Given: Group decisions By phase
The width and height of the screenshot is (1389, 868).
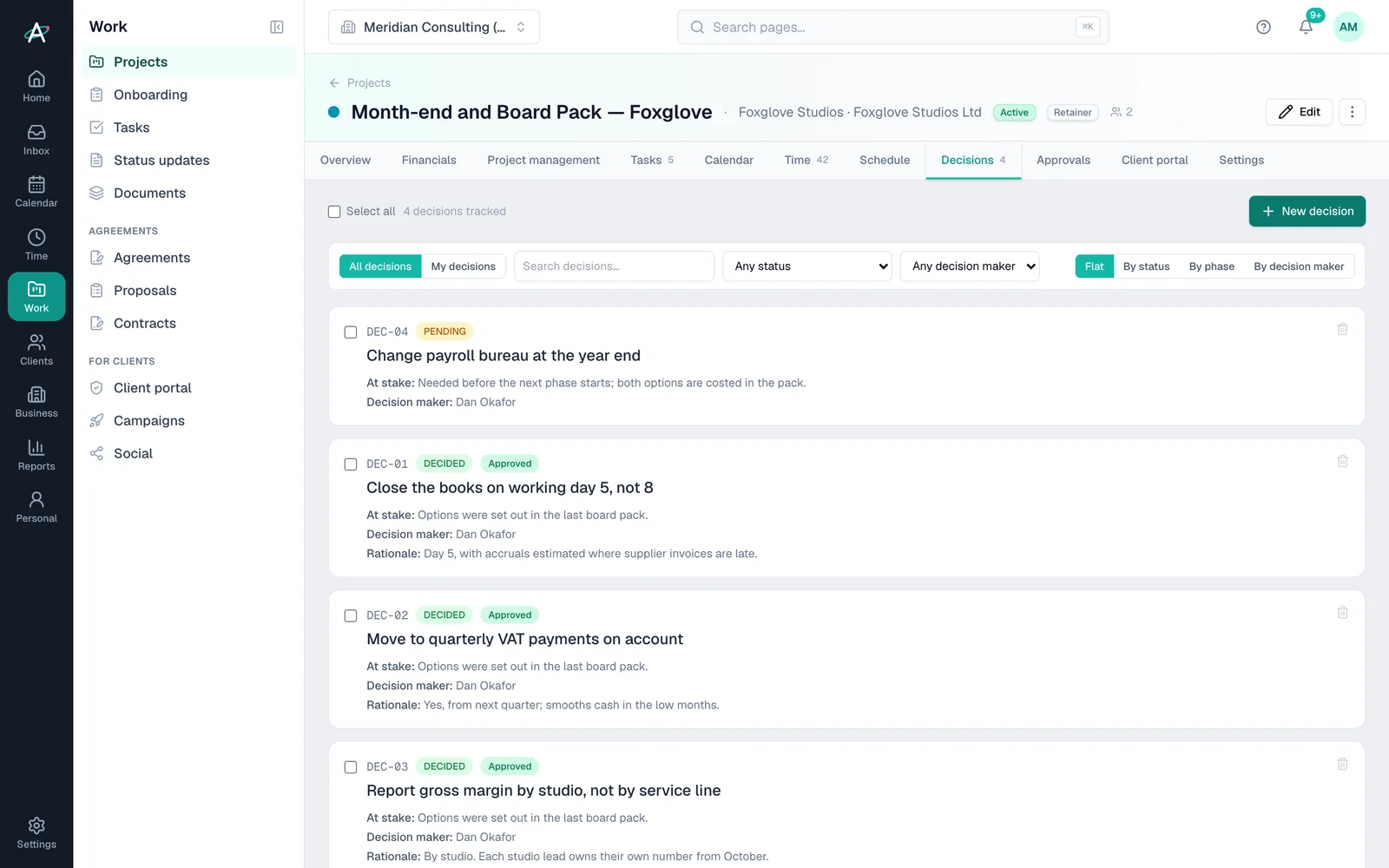Looking at the screenshot, I should tap(1211, 266).
